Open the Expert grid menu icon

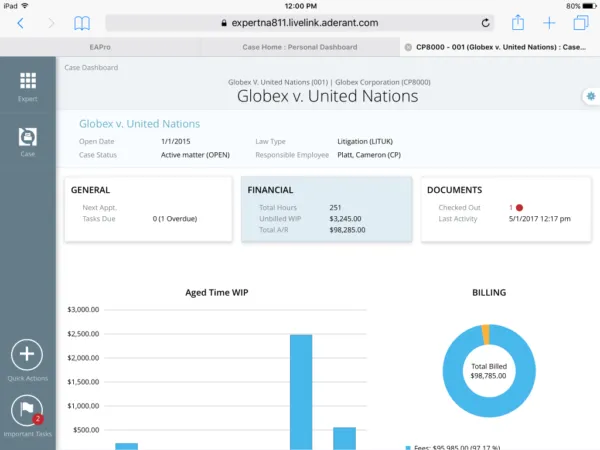tap(28, 82)
